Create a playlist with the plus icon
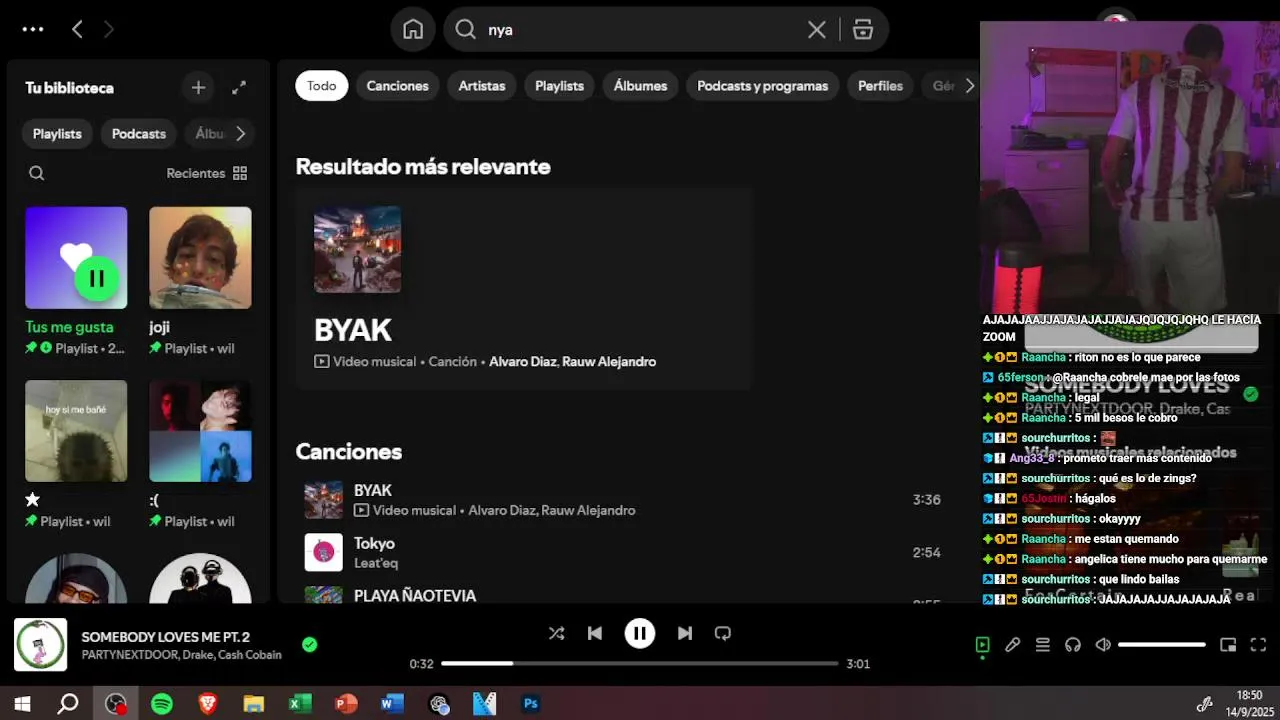The image size is (1280, 720). [x=198, y=88]
